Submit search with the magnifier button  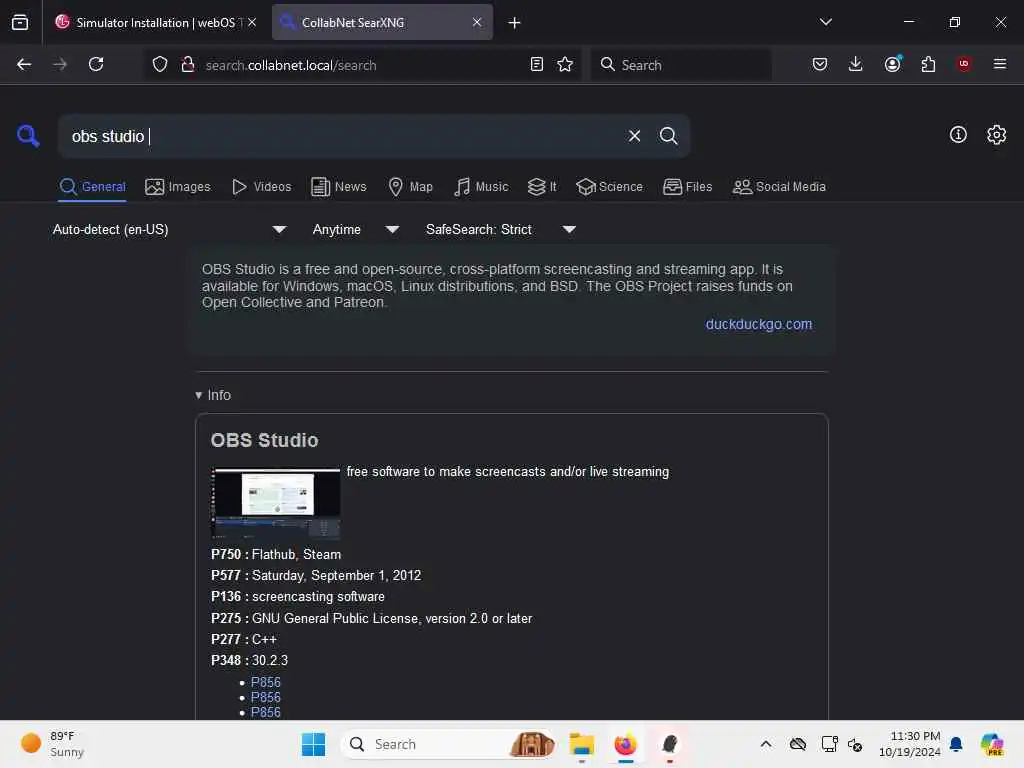[668, 136]
